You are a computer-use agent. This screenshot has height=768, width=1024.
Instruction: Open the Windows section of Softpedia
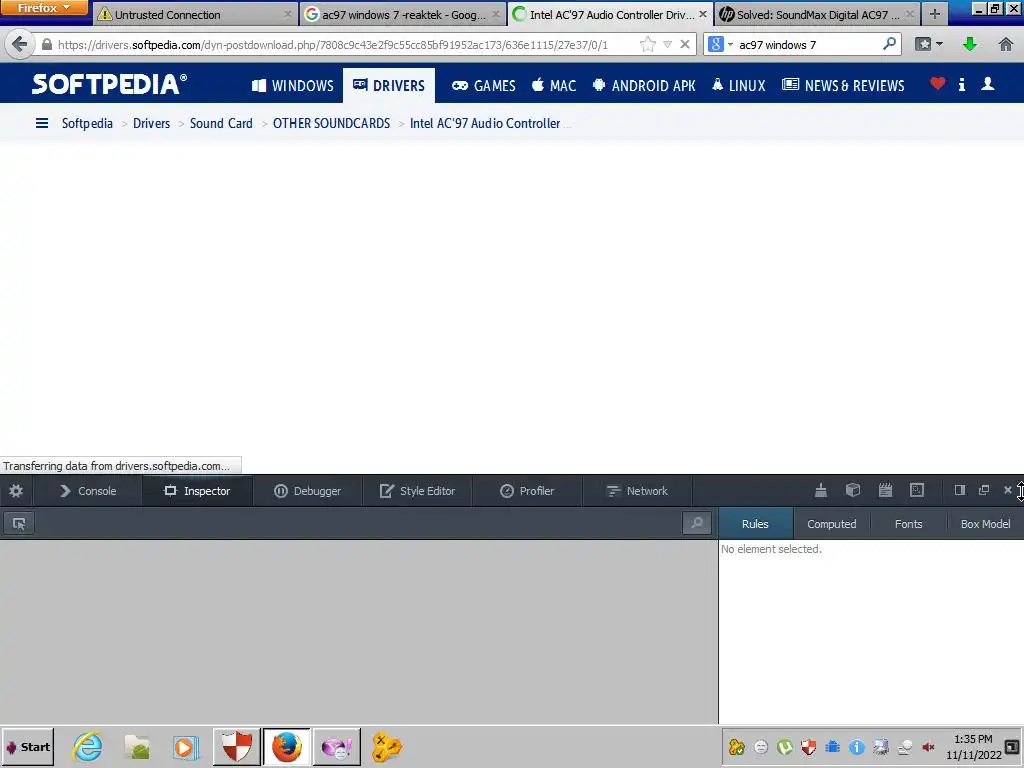(x=293, y=86)
